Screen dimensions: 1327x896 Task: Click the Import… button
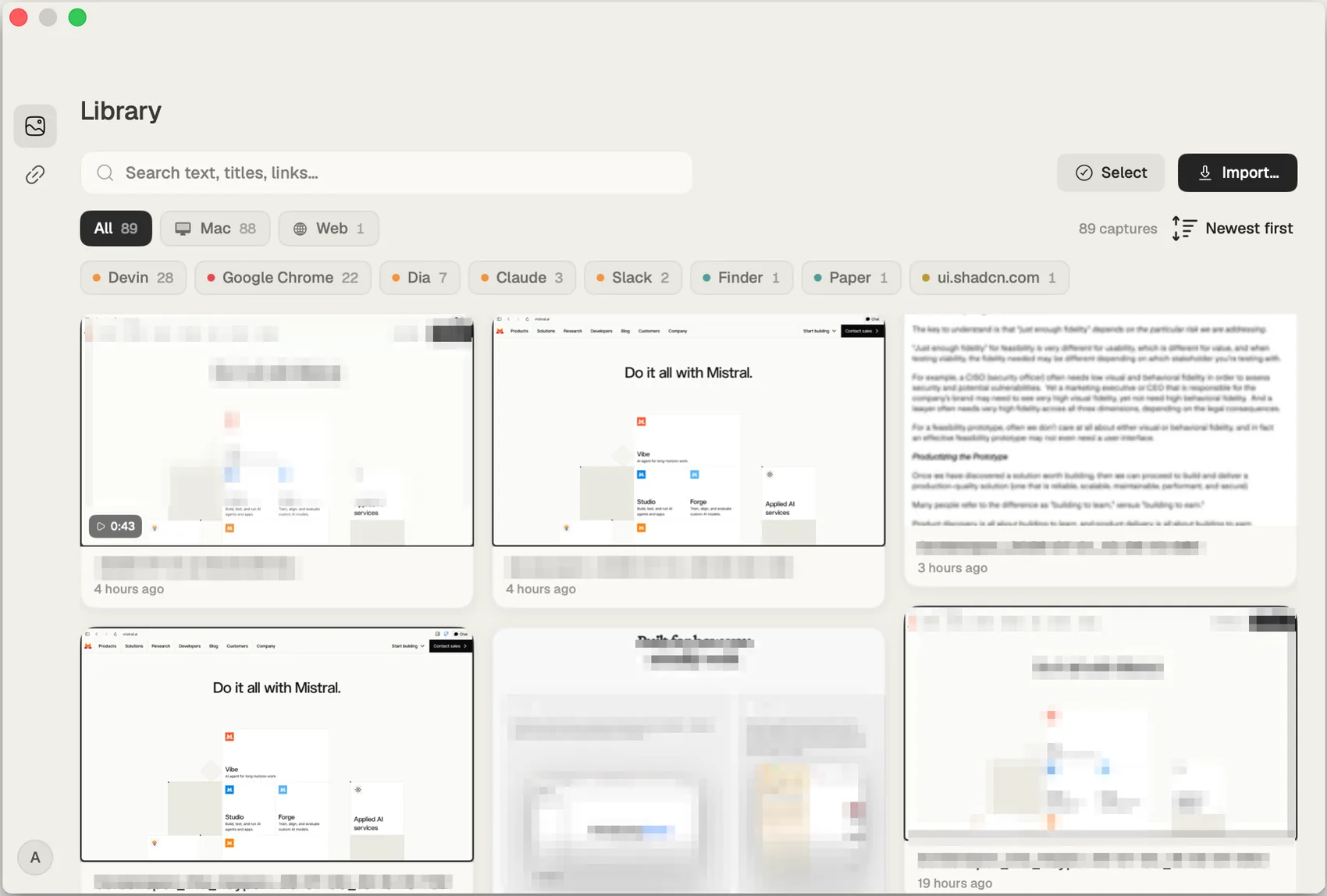tap(1237, 172)
